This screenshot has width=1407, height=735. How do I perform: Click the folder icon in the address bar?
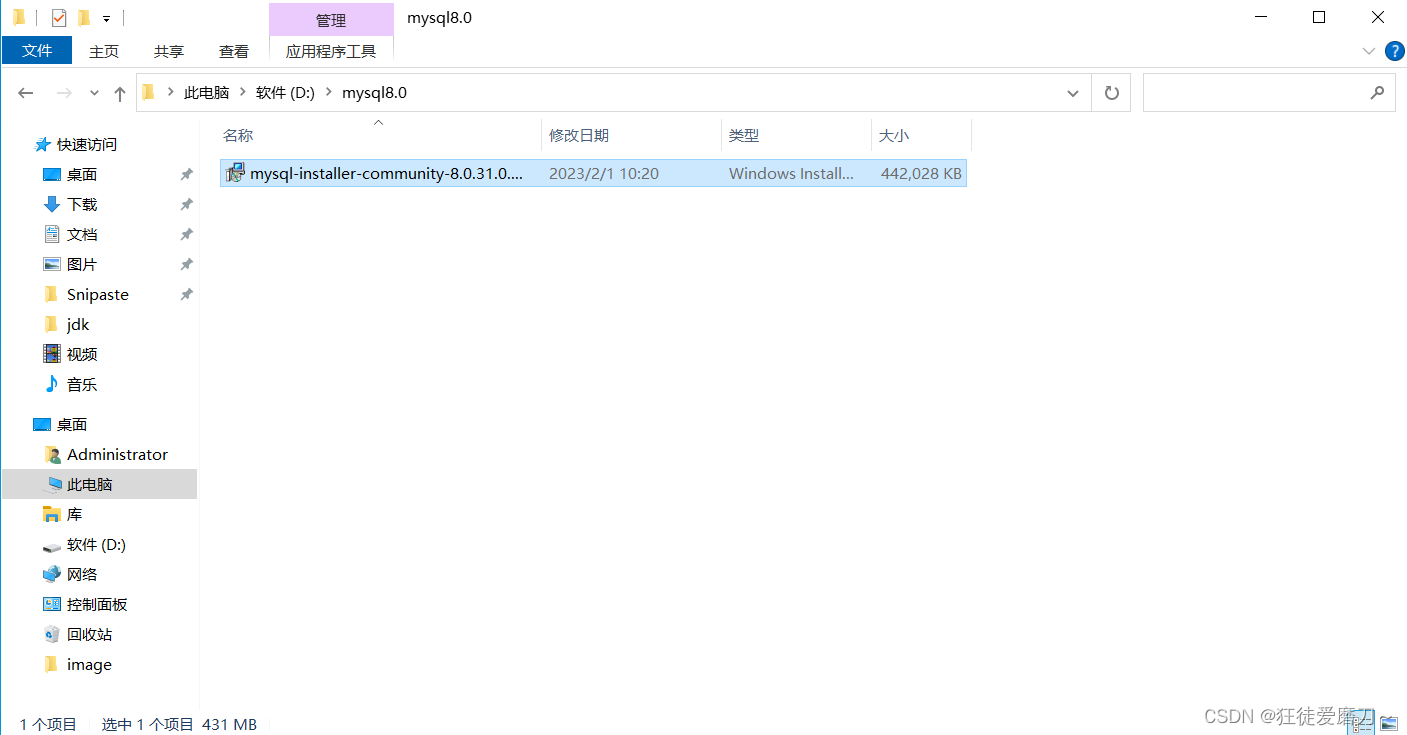coord(148,92)
